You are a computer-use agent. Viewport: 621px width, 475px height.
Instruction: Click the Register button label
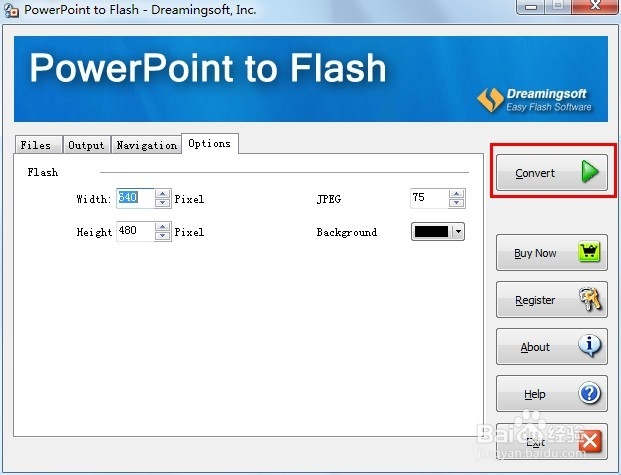535,300
